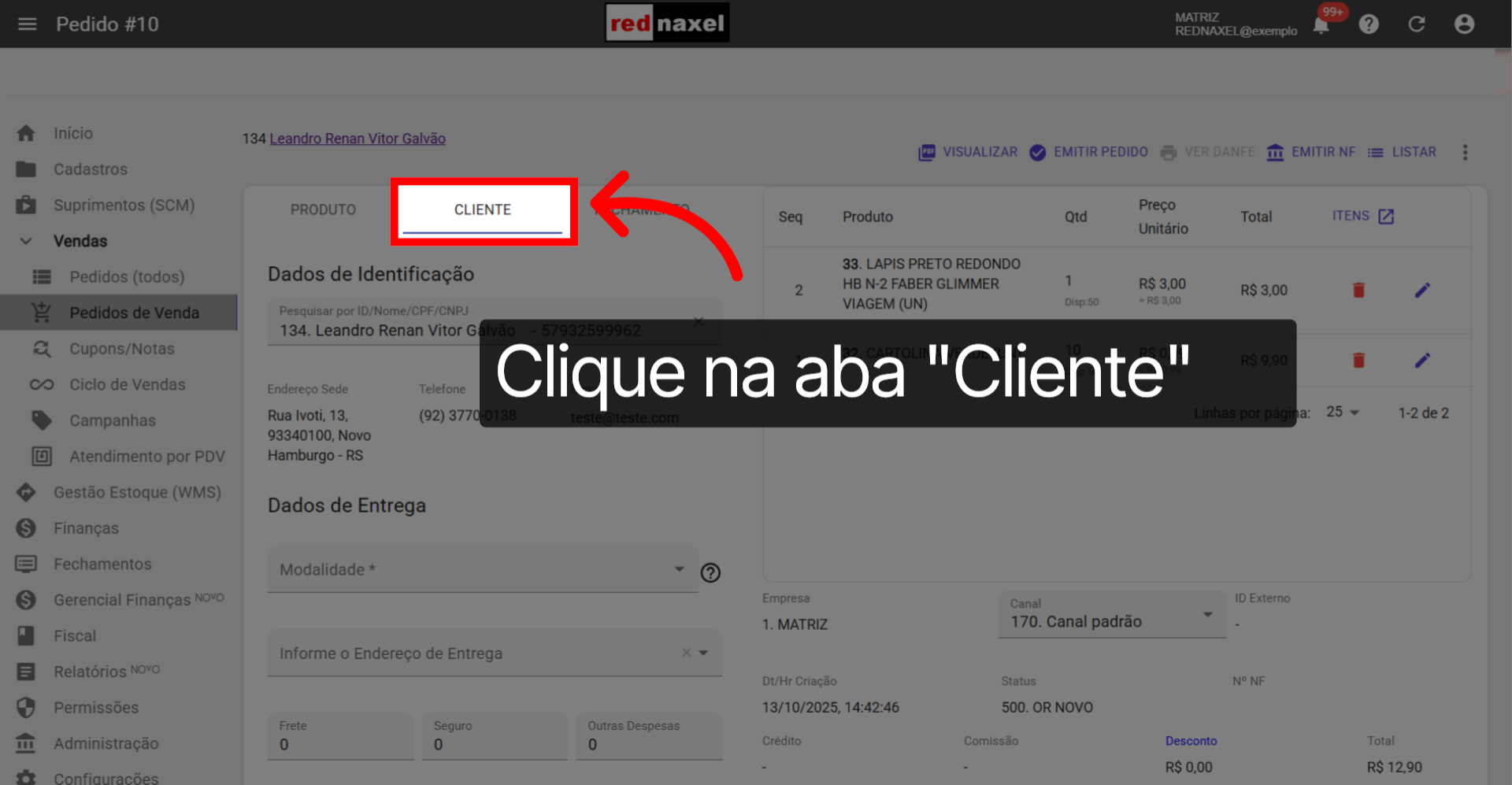This screenshot has height=785, width=1512.
Task: Open the navigation hamburger menu
Action: tap(27, 24)
